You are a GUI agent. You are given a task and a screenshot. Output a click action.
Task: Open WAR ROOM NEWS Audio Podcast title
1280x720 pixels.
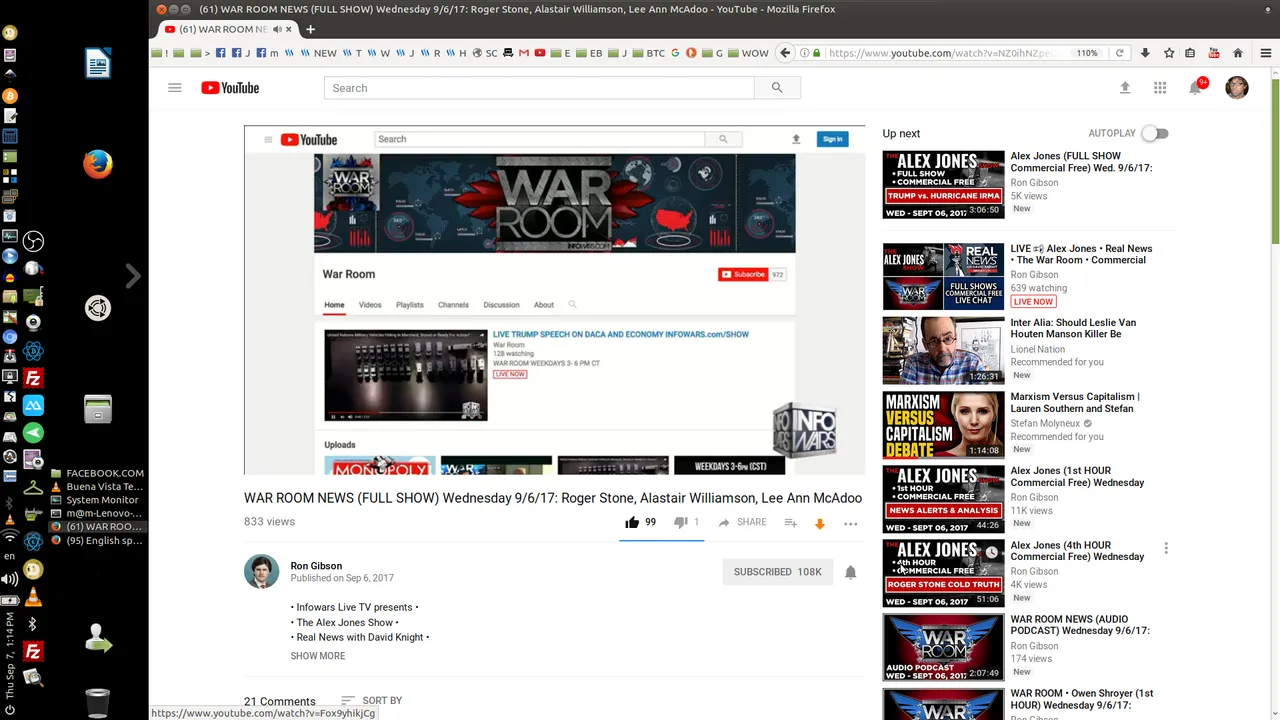pyautogui.click(x=1080, y=625)
